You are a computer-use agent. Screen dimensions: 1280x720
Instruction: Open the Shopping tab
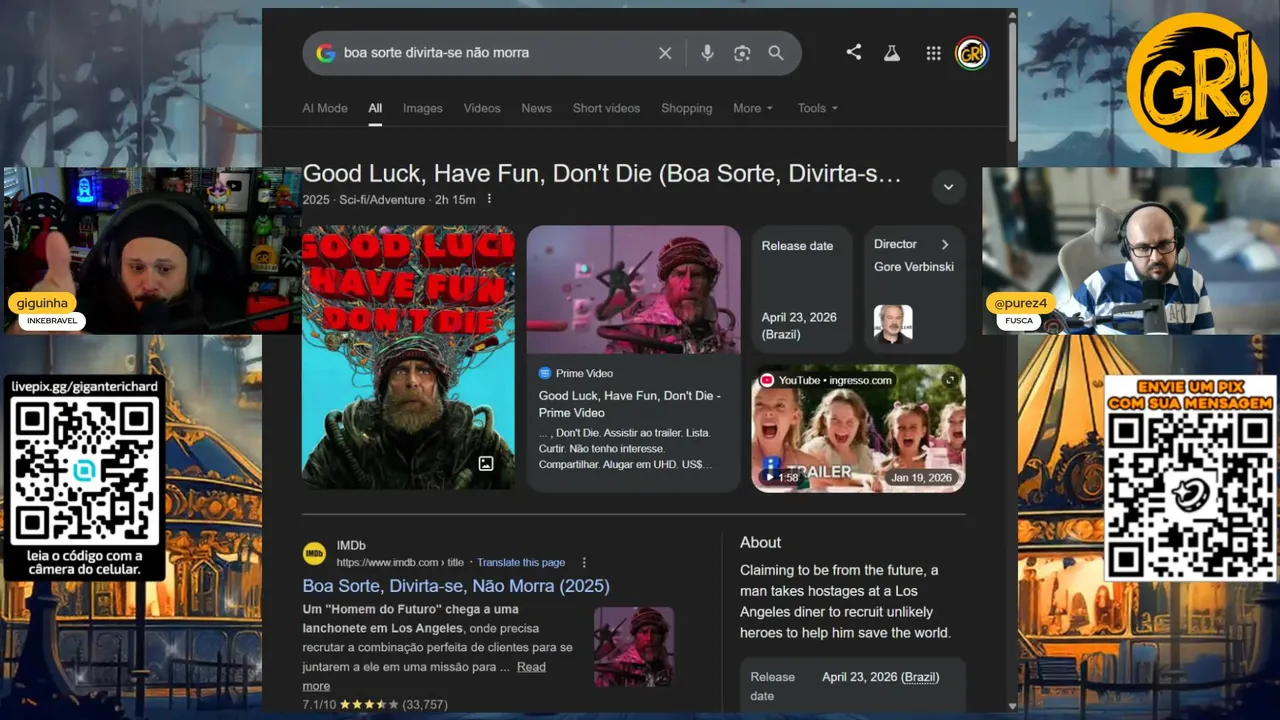tap(687, 108)
